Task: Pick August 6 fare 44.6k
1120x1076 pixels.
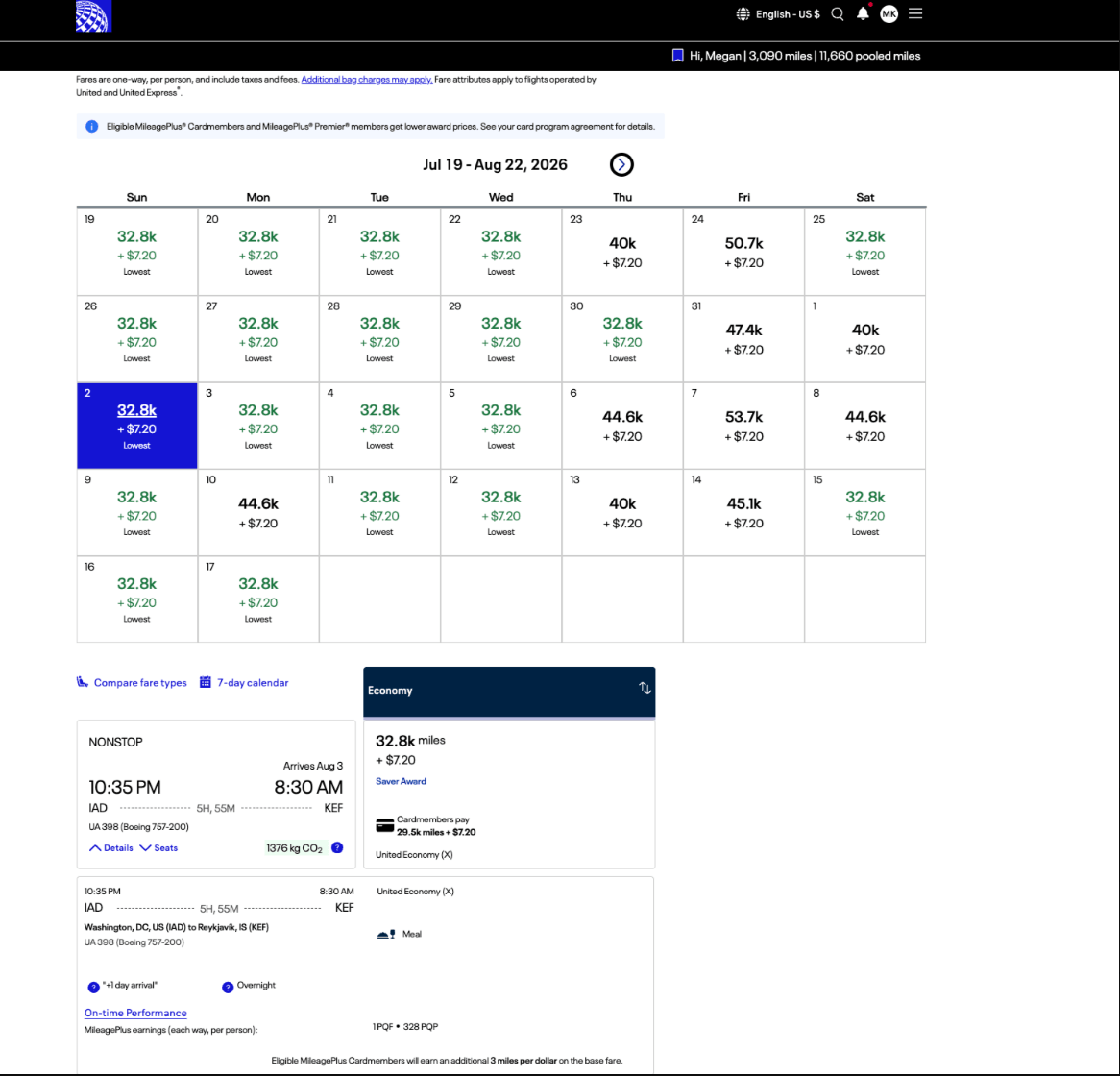Action: tap(622, 426)
